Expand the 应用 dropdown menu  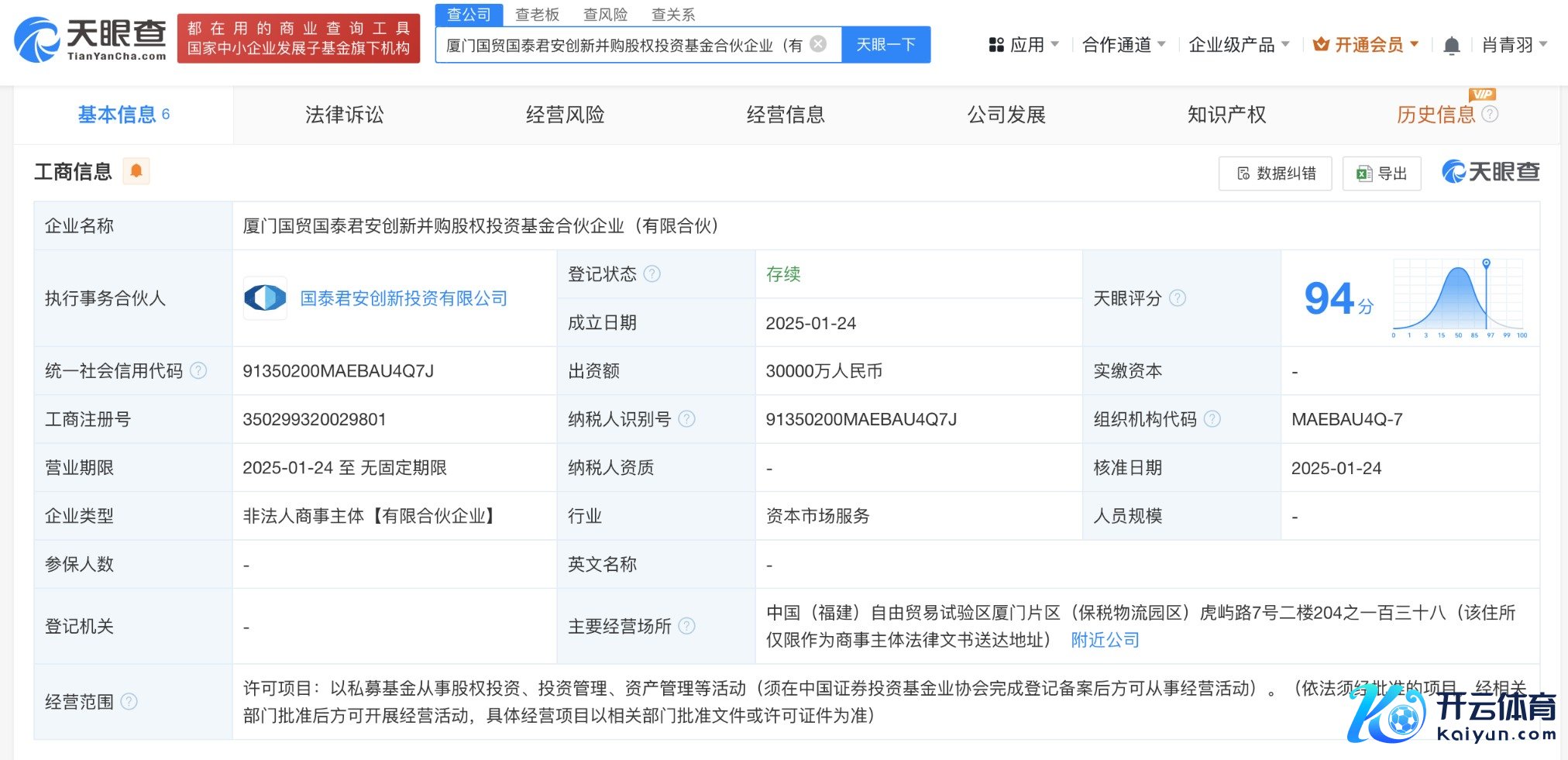click(x=1024, y=45)
